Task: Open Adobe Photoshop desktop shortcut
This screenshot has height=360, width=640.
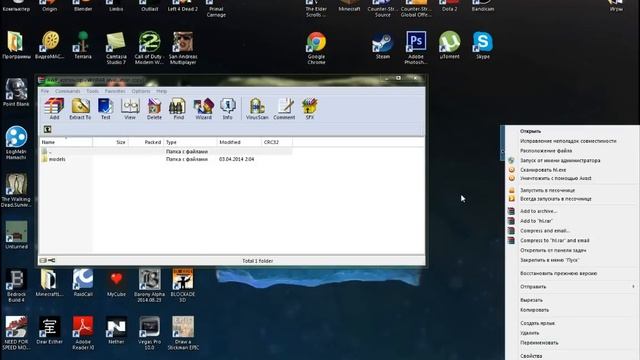Action: click(416, 48)
